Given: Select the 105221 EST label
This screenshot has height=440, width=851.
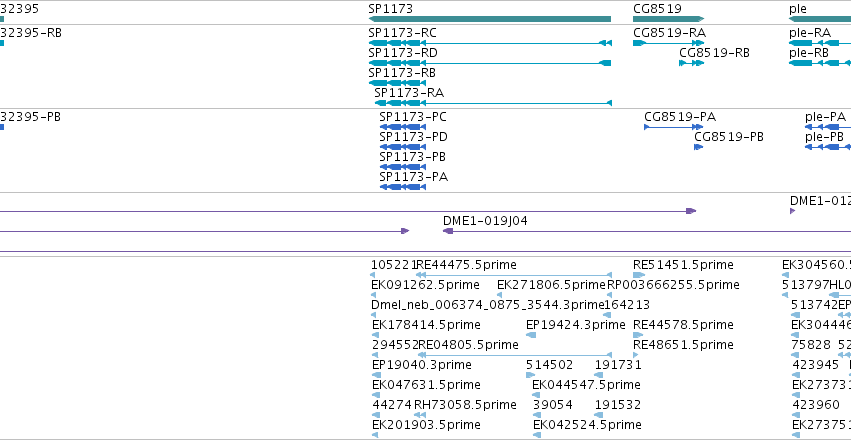Looking at the screenshot, I should 393,265.
